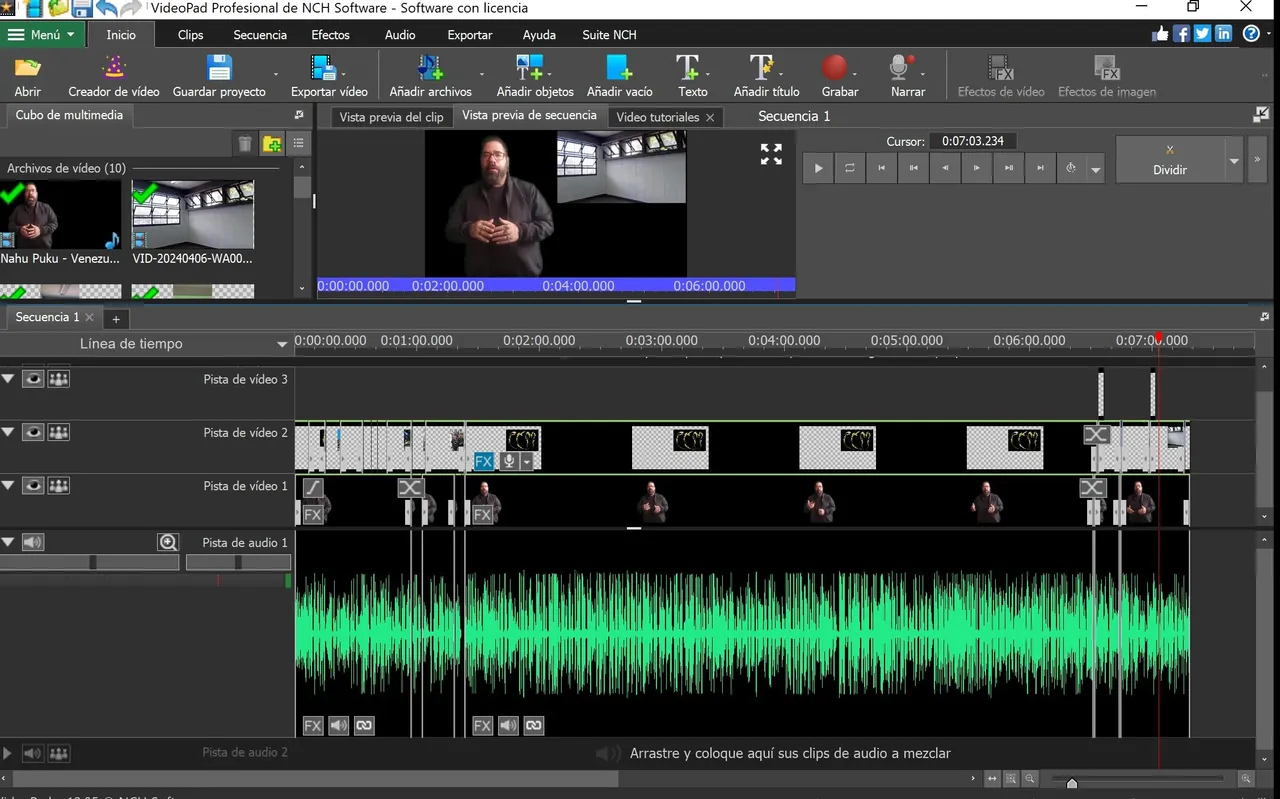The width and height of the screenshot is (1280, 799).
Task: Hide Pista de vídeo 3 with eye icon
Action: pos(33,379)
